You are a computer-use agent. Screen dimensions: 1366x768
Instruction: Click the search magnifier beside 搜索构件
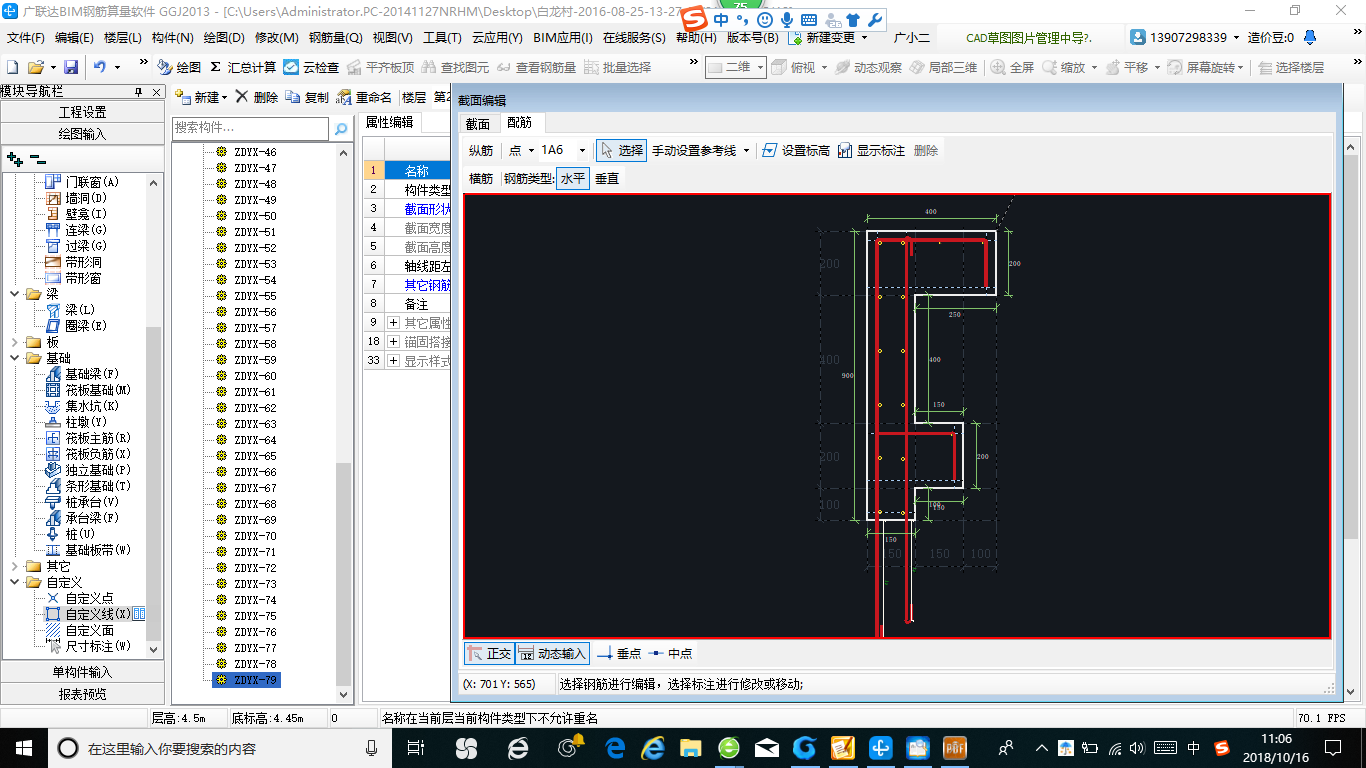pos(341,129)
